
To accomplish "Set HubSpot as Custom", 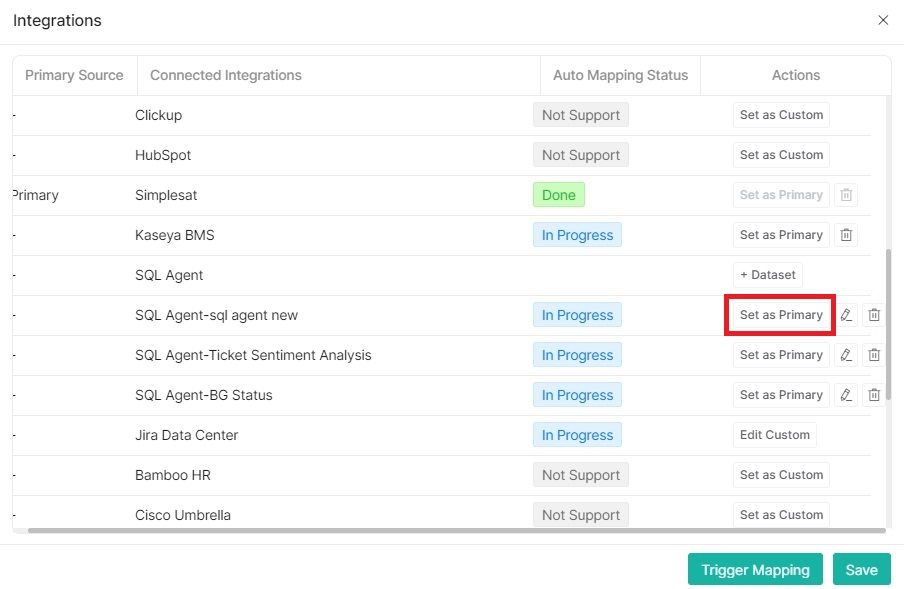I will [780, 154].
